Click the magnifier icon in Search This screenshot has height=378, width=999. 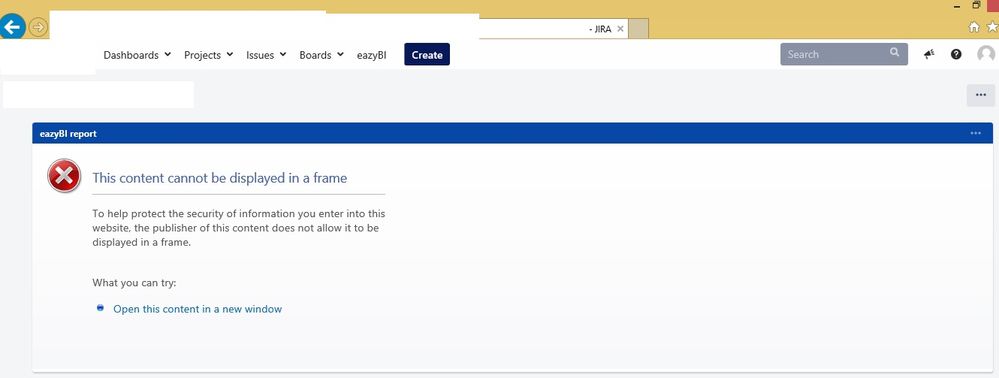[x=895, y=53]
